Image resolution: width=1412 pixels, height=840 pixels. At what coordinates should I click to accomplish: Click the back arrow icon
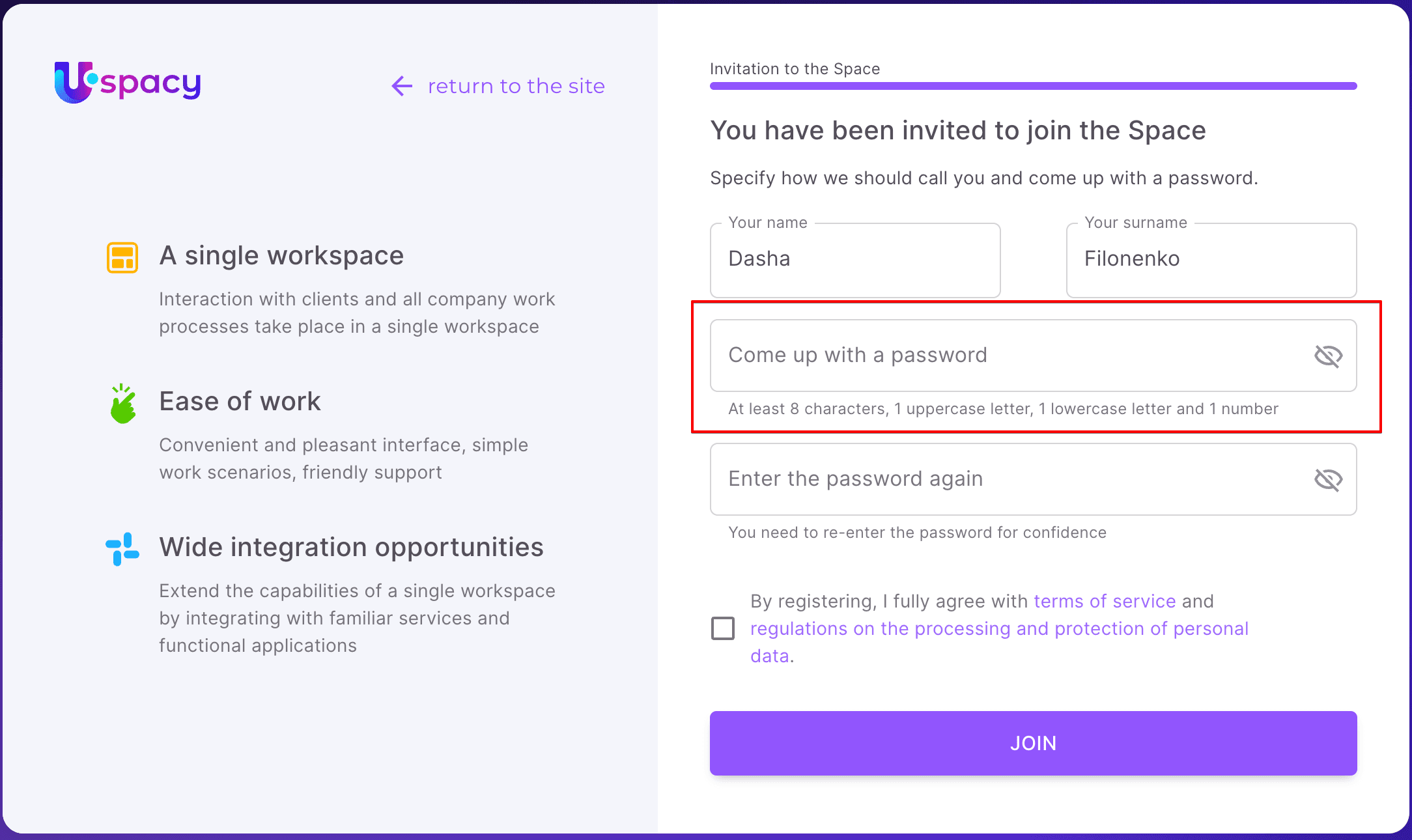pyautogui.click(x=402, y=86)
